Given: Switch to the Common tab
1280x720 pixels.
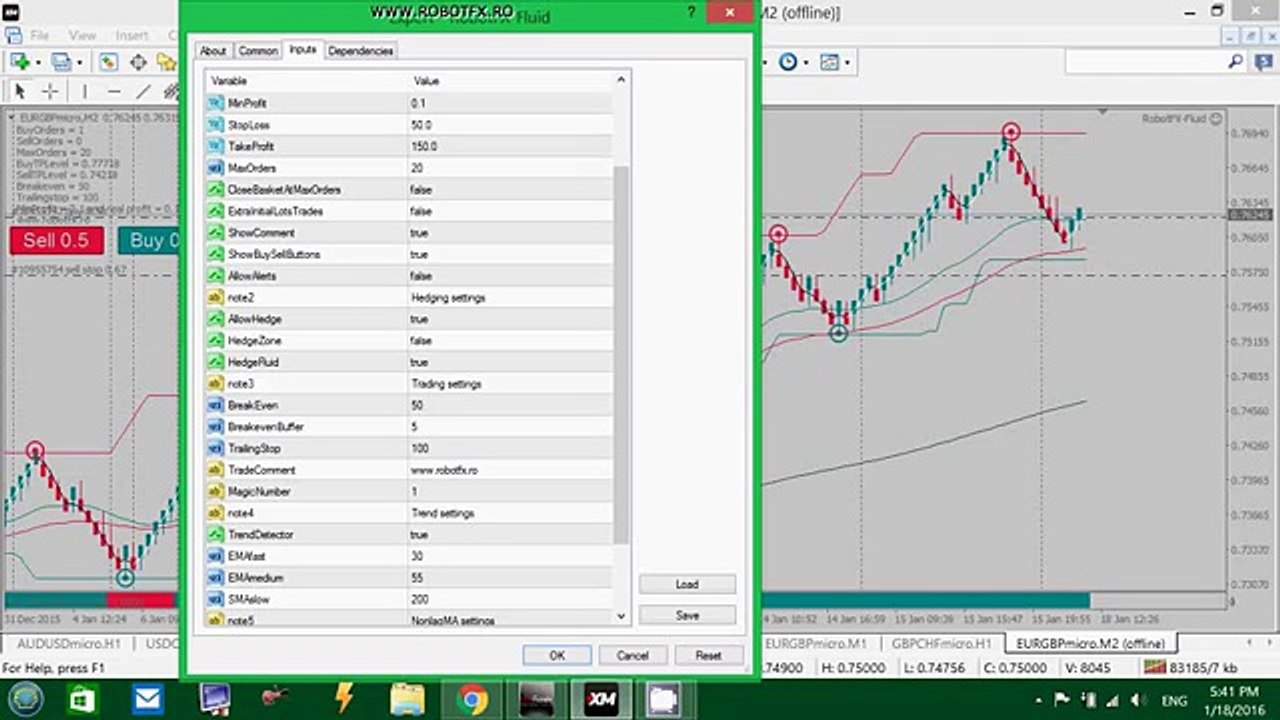Looking at the screenshot, I should (x=258, y=51).
